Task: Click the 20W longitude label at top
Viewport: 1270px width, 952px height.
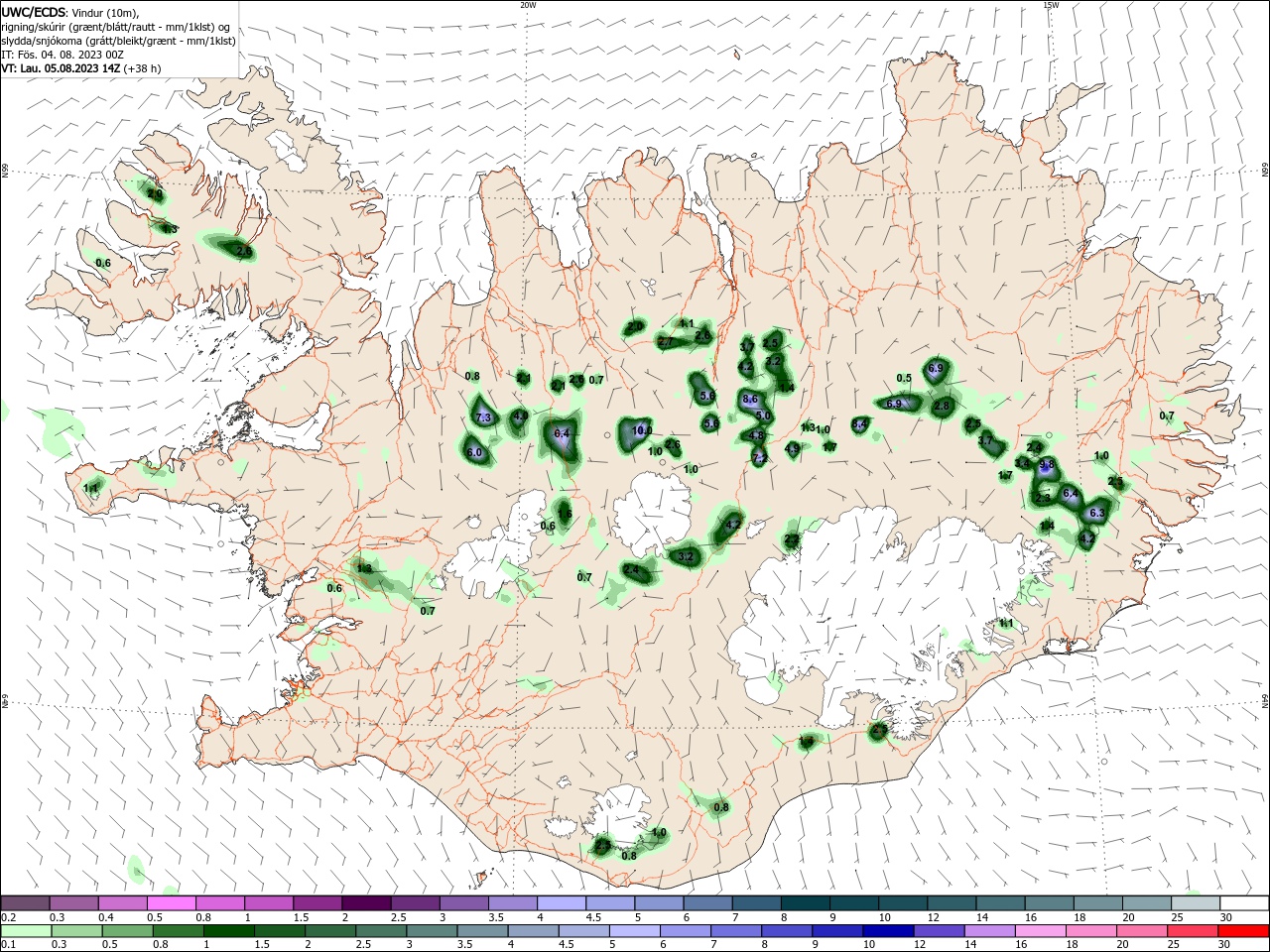Action: click(x=528, y=5)
